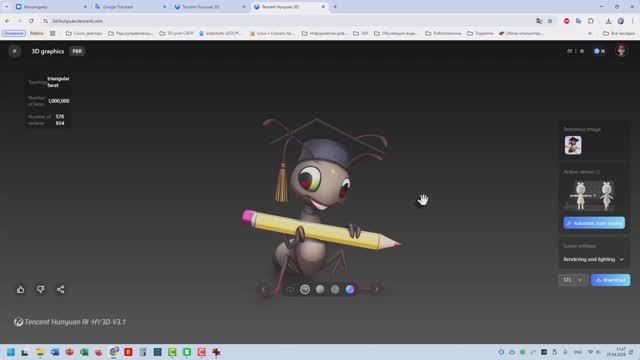Open the Работа bookmark
Image resolution: width=640 pixels, height=360 pixels.
pyautogui.click(x=36, y=33)
